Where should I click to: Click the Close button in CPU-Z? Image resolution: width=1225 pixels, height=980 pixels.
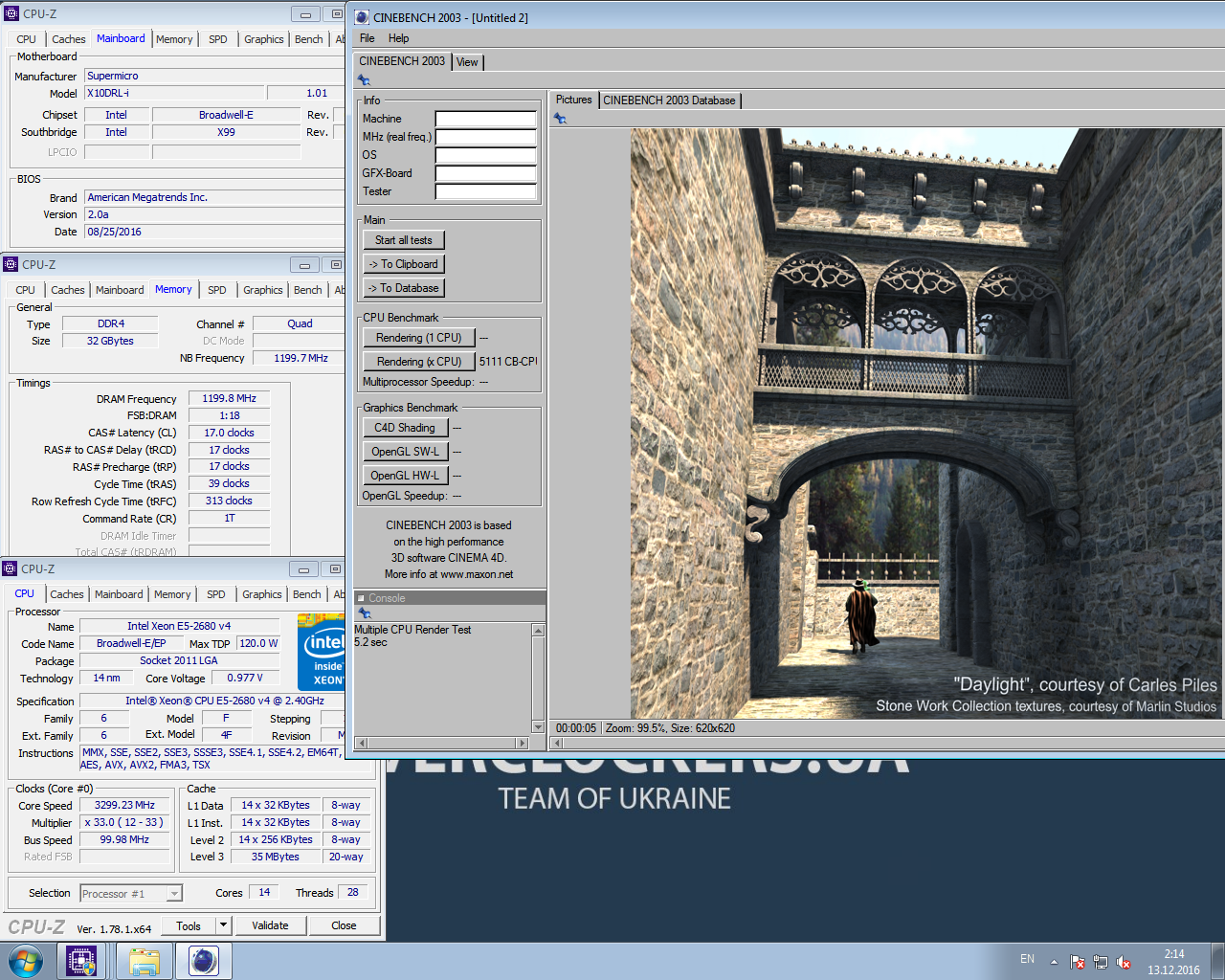344,925
